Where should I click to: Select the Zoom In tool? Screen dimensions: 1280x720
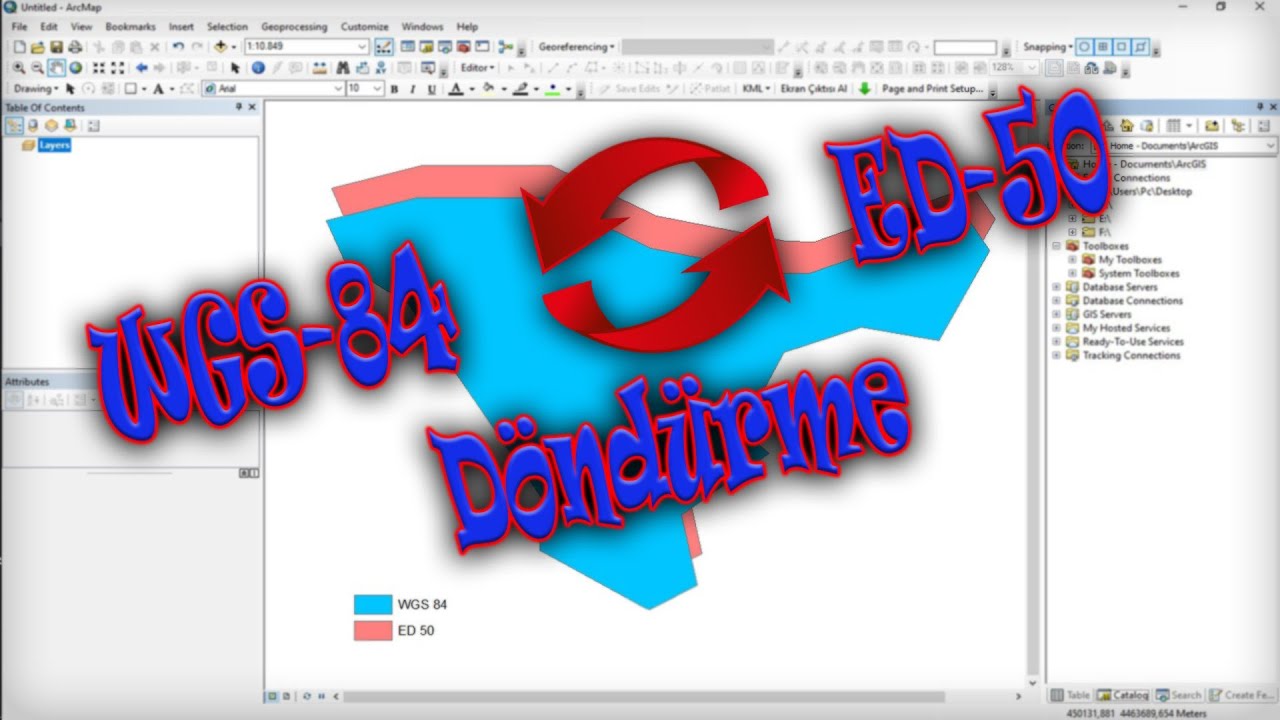point(19,68)
